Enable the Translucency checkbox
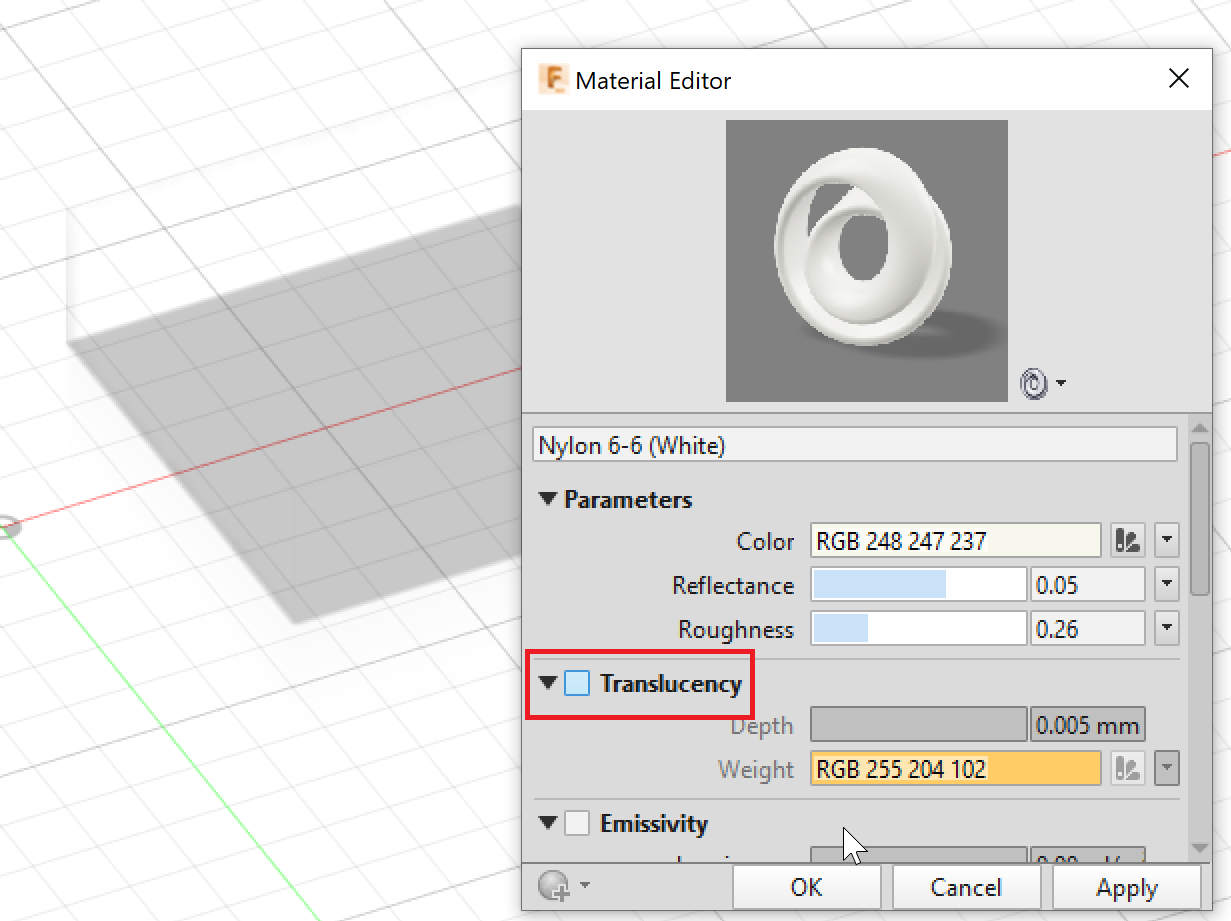This screenshot has width=1231, height=921. pos(577,682)
